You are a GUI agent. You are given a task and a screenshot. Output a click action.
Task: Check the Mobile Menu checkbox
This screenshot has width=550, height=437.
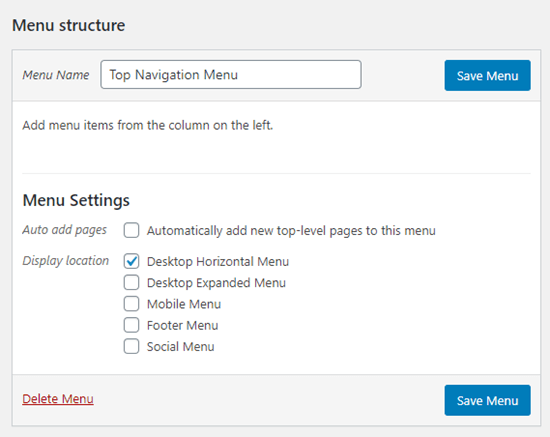click(132, 304)
